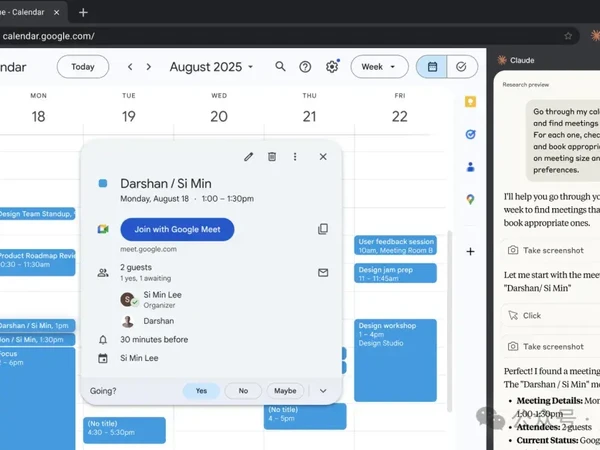Copy the Google Meet link

coord(323,229)
